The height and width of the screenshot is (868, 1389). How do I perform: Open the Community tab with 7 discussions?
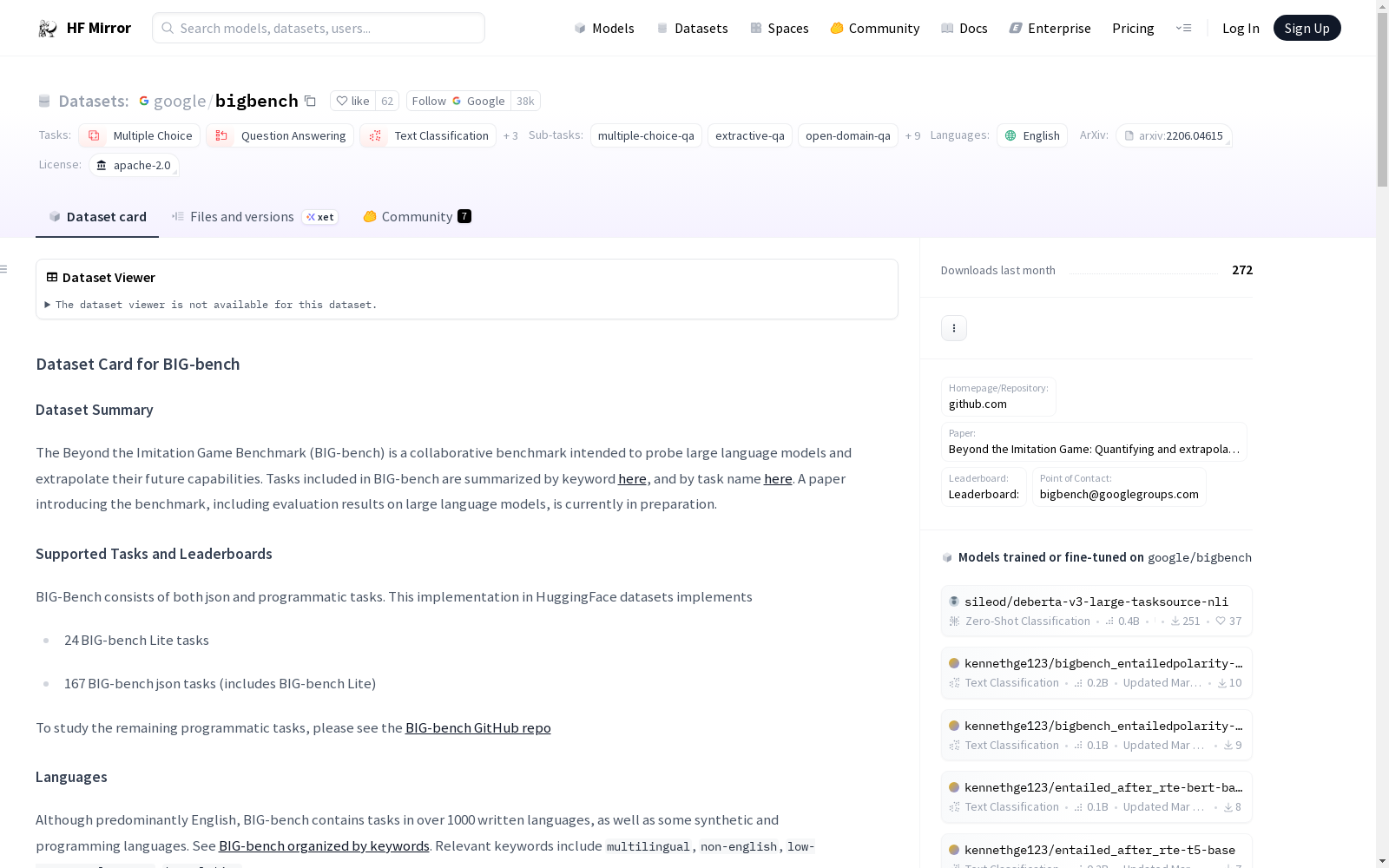coord(417,217)
